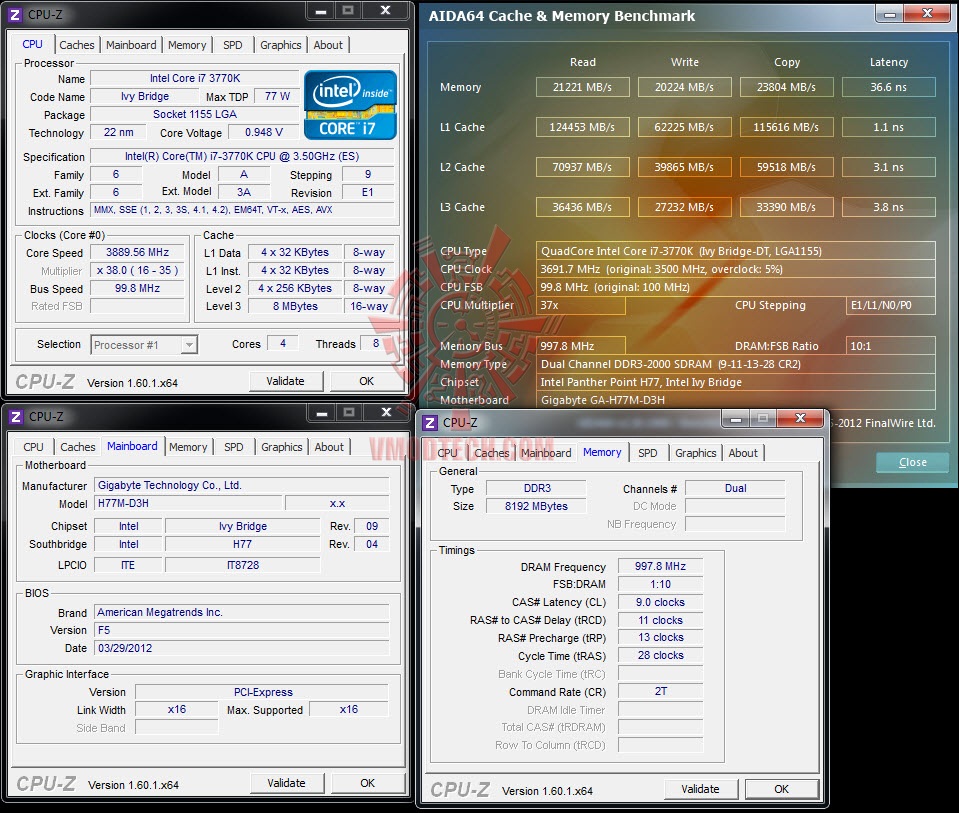The image size is (959, 813).
Task: Click the DRAM:FSB Ratio 10:1 field
Action: point(890,346)
